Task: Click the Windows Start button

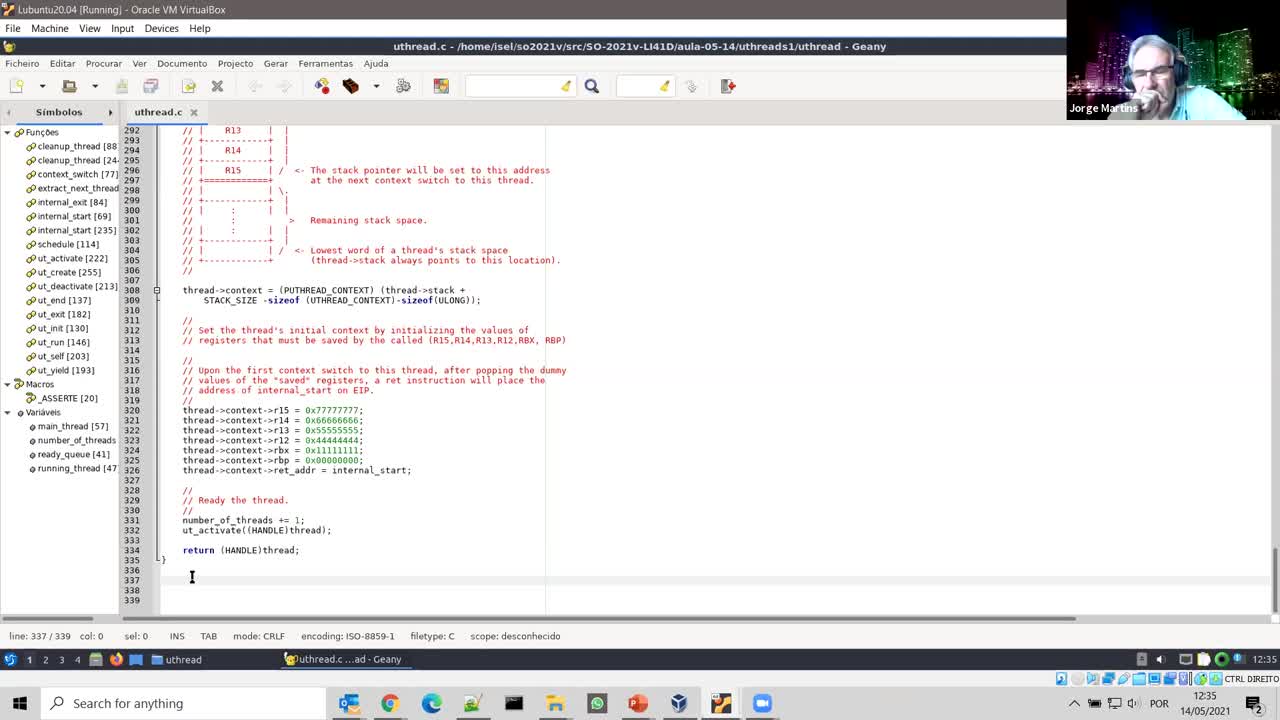Action: [x=19, y=703]
